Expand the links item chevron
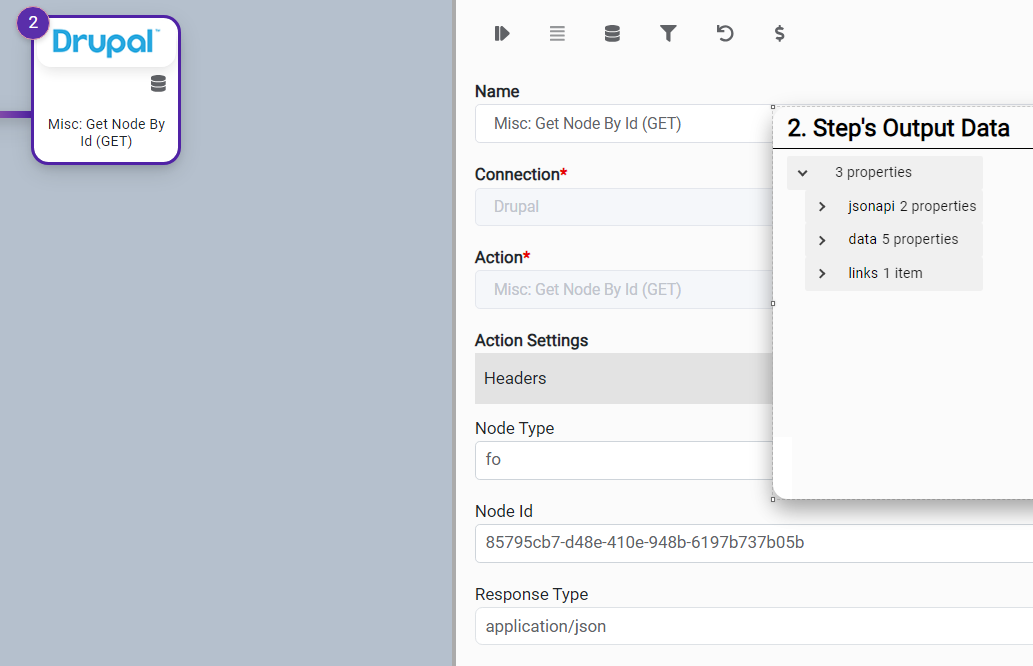 [822, 274]
